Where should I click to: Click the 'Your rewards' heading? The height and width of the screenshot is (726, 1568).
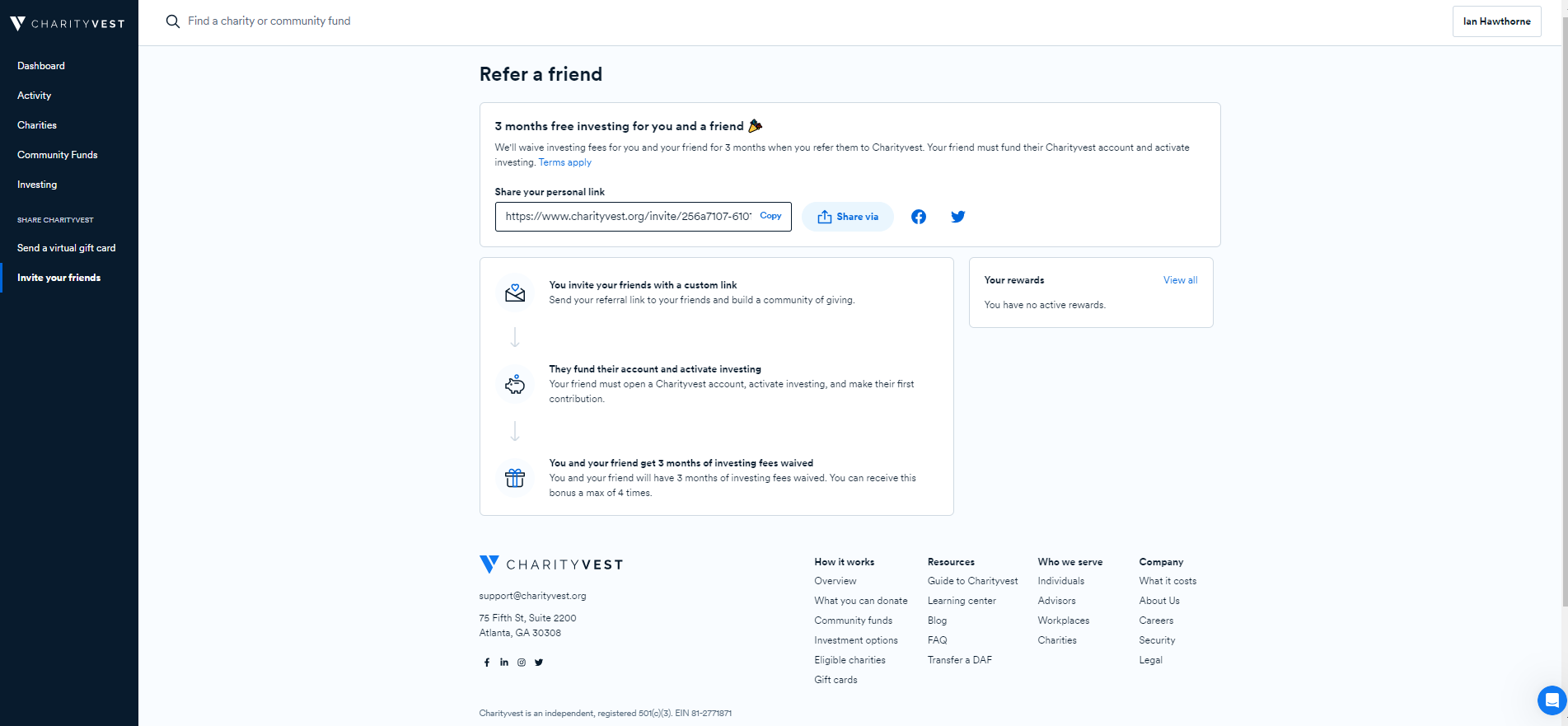(1014, 280)
